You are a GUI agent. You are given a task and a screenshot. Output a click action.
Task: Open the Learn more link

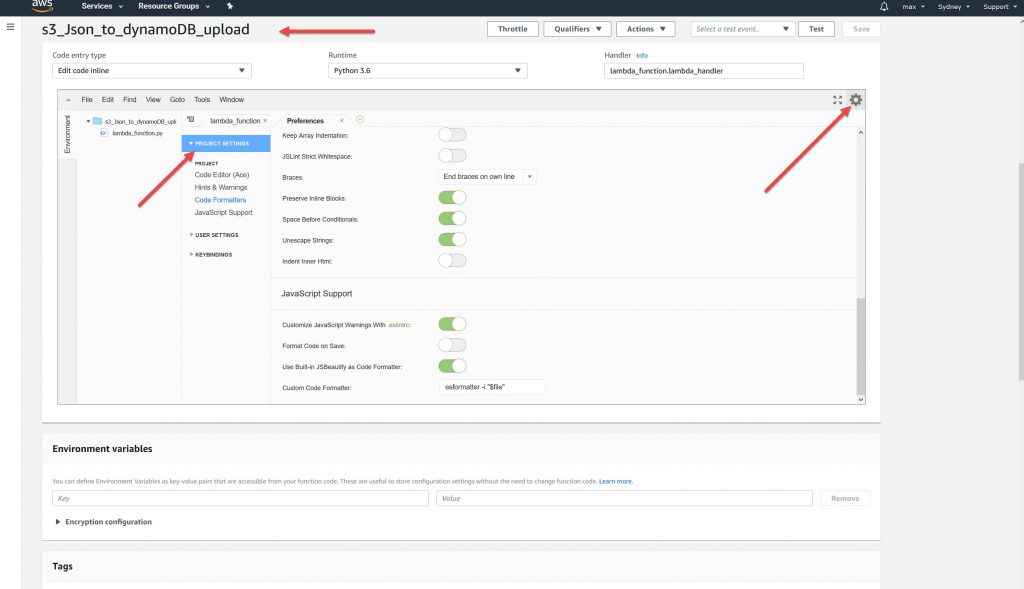click(616, 482)
